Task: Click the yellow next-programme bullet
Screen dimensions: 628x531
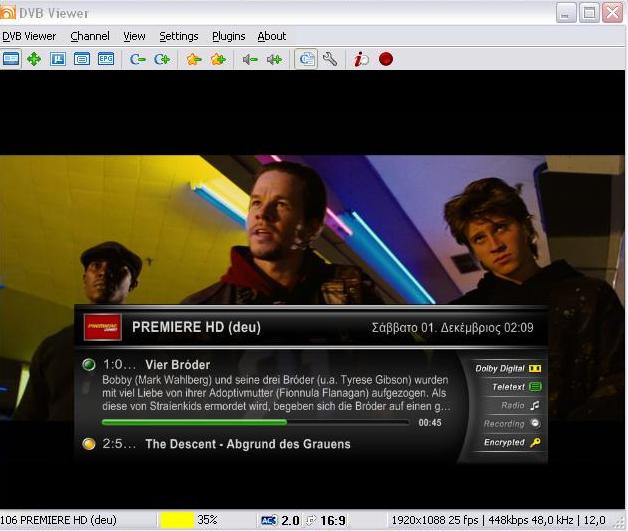Action: coord(89,444)
